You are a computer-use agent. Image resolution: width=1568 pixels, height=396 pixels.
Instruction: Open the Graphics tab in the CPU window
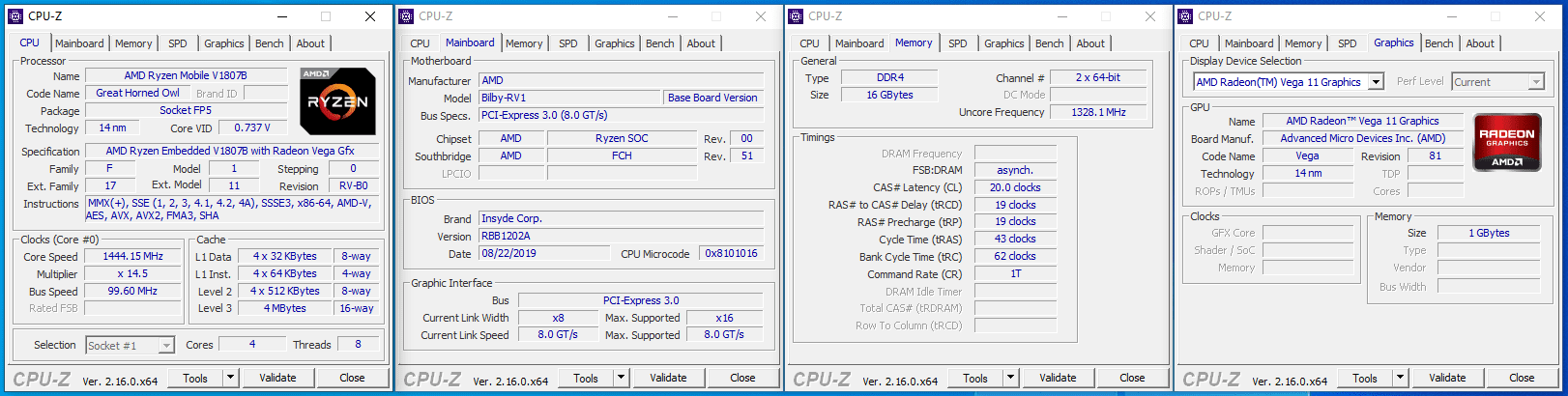point(223,43)
